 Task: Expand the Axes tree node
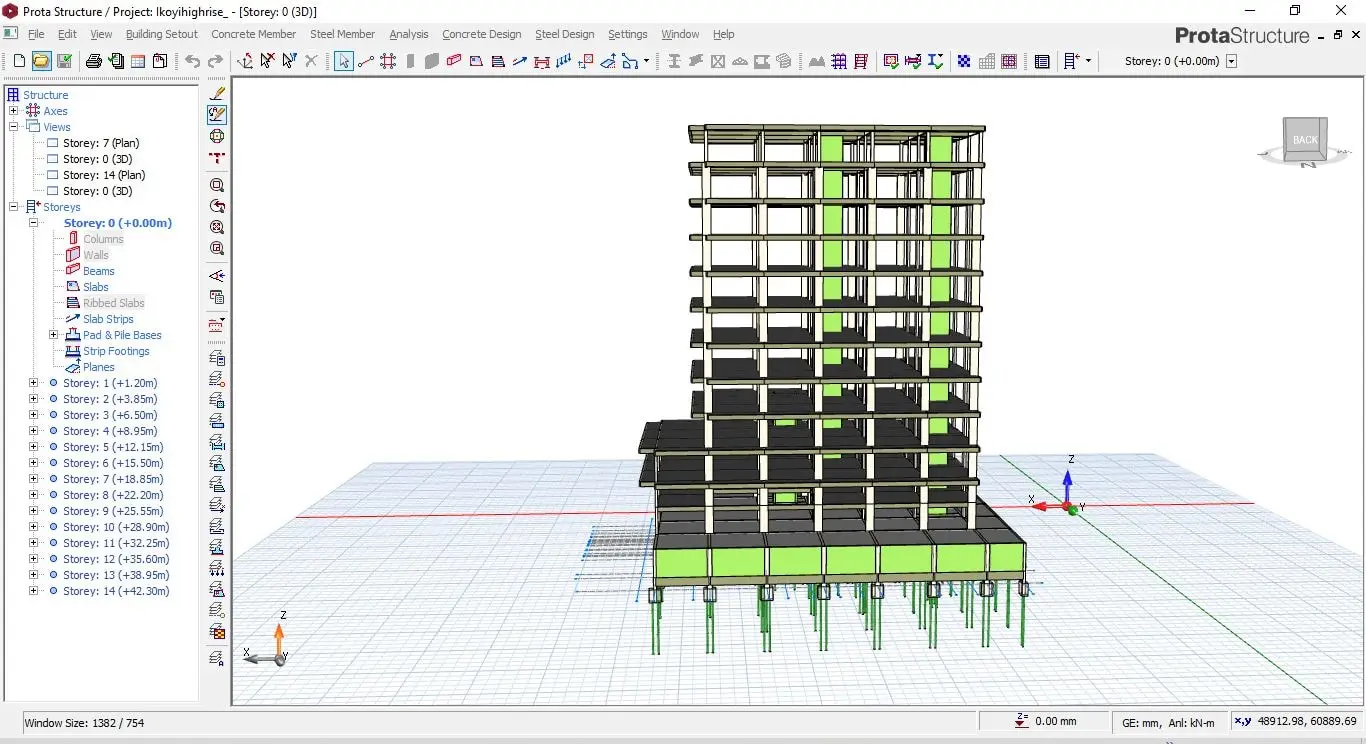14,111
